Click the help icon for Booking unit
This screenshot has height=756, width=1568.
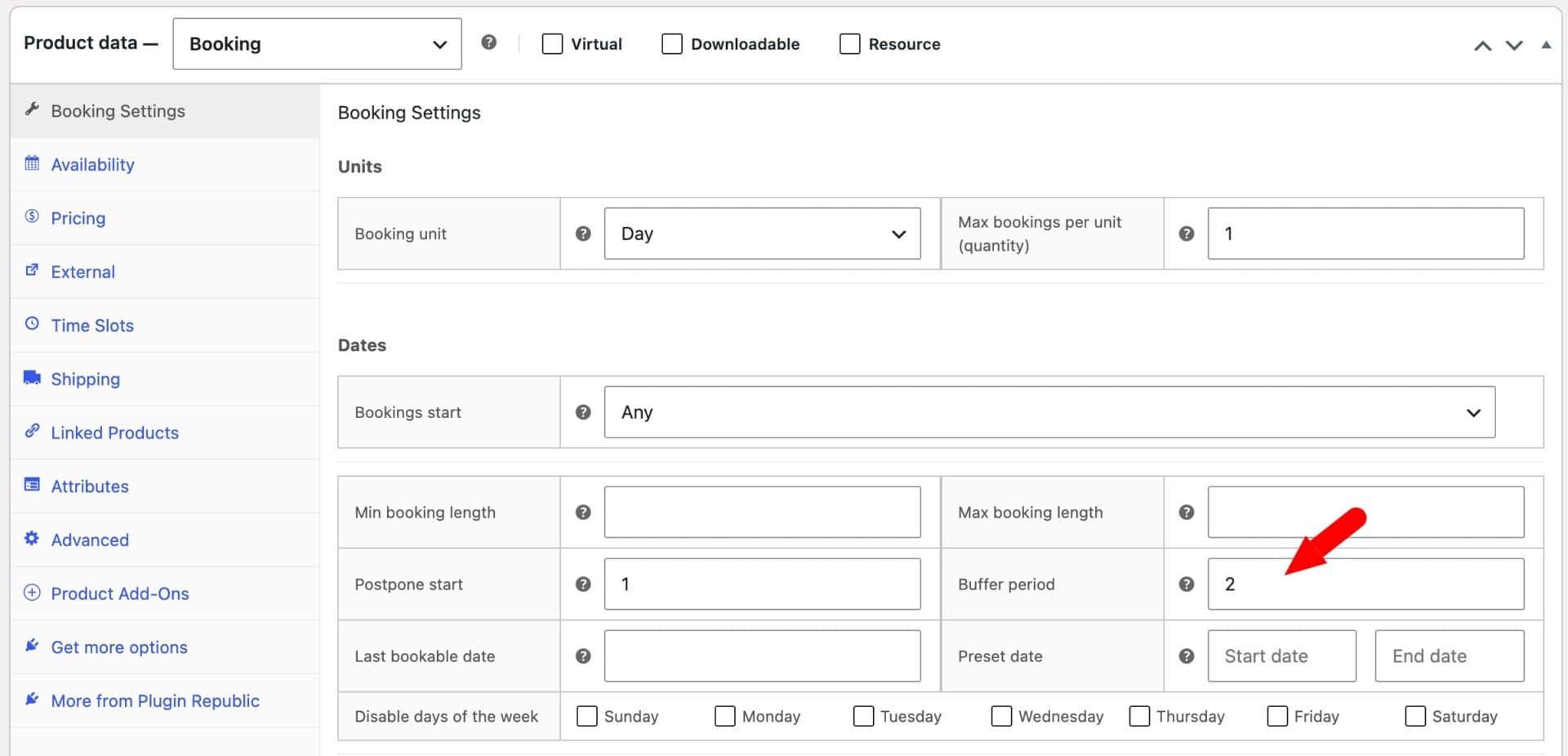[583, 233]
